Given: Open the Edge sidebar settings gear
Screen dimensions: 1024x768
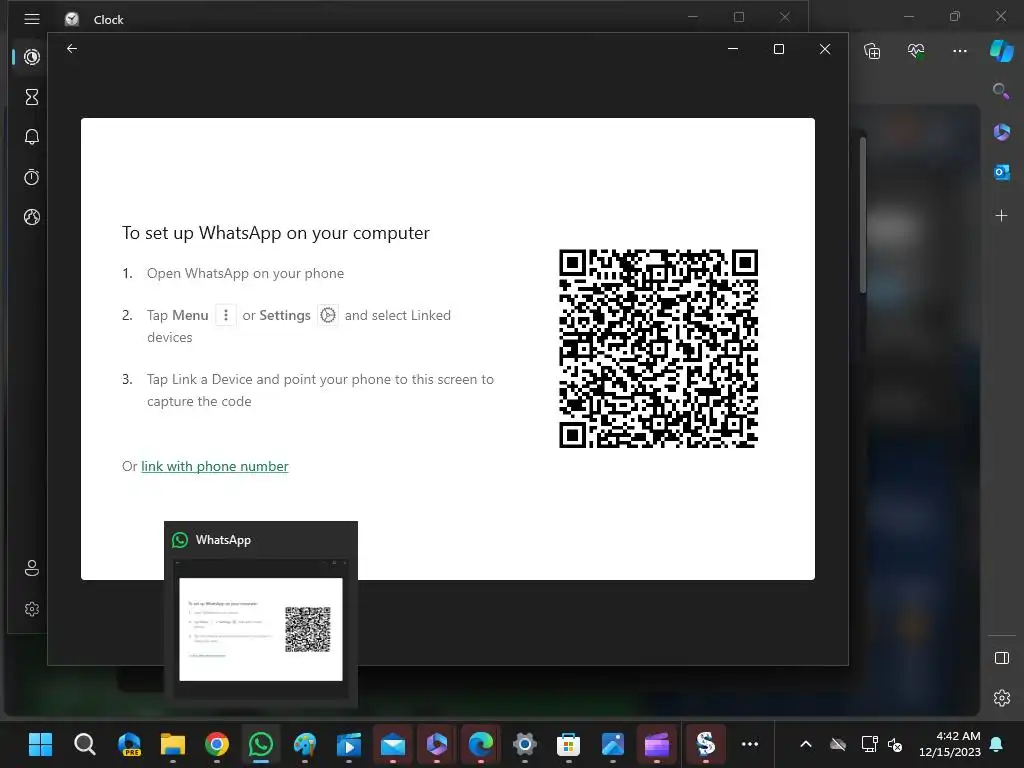Looking at the screenshot, I should (1001, 698).
